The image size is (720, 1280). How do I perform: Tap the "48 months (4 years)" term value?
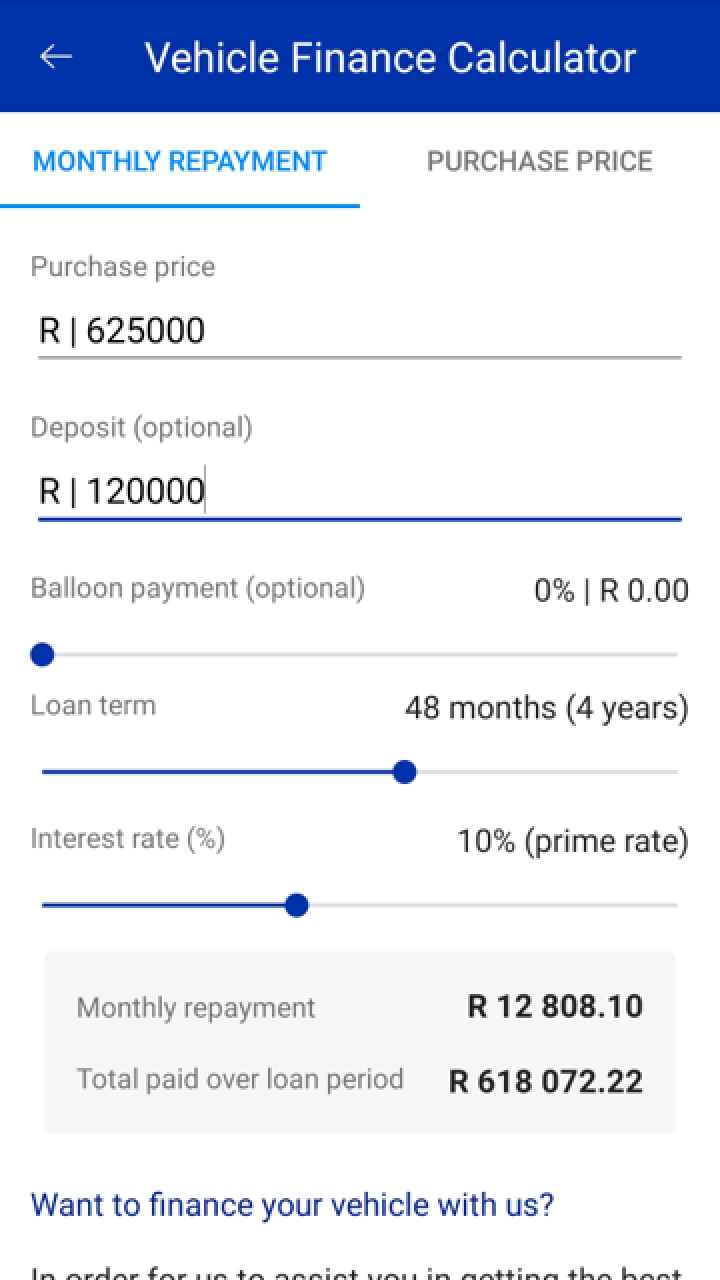pyautogui.click(x=546, y=708)
